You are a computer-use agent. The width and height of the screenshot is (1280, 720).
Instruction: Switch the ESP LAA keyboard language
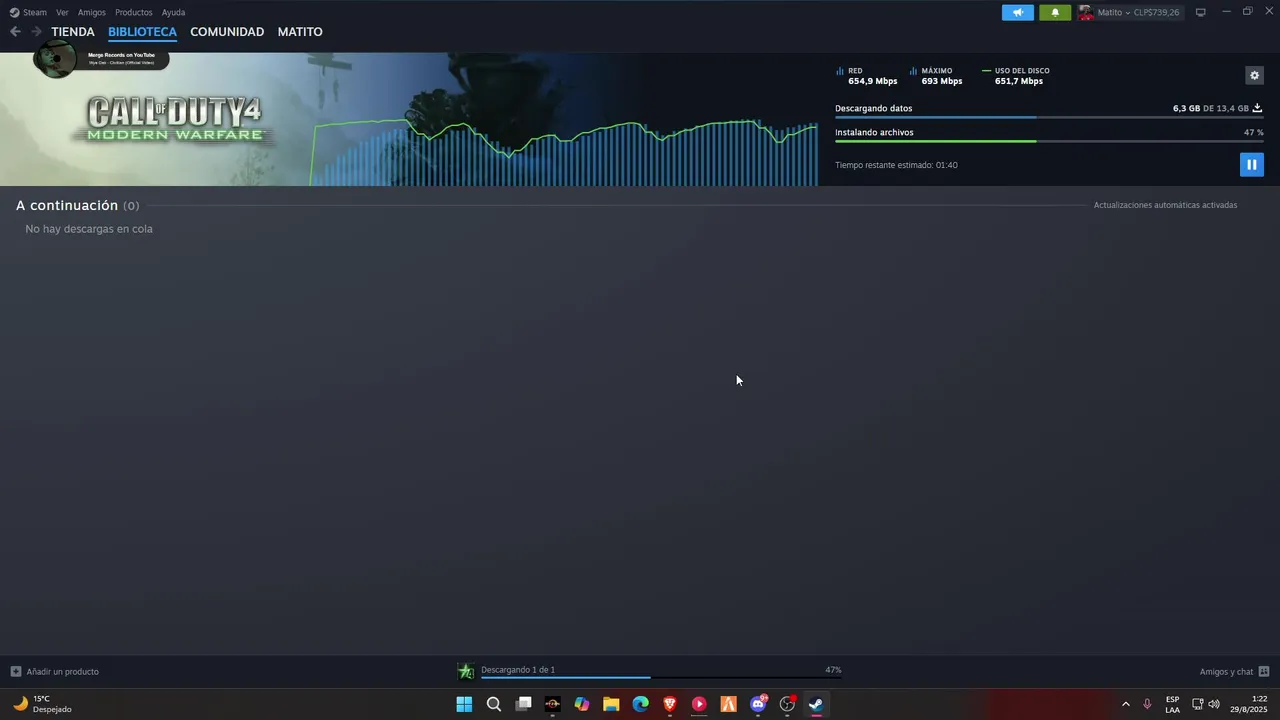pos(1172,704)
